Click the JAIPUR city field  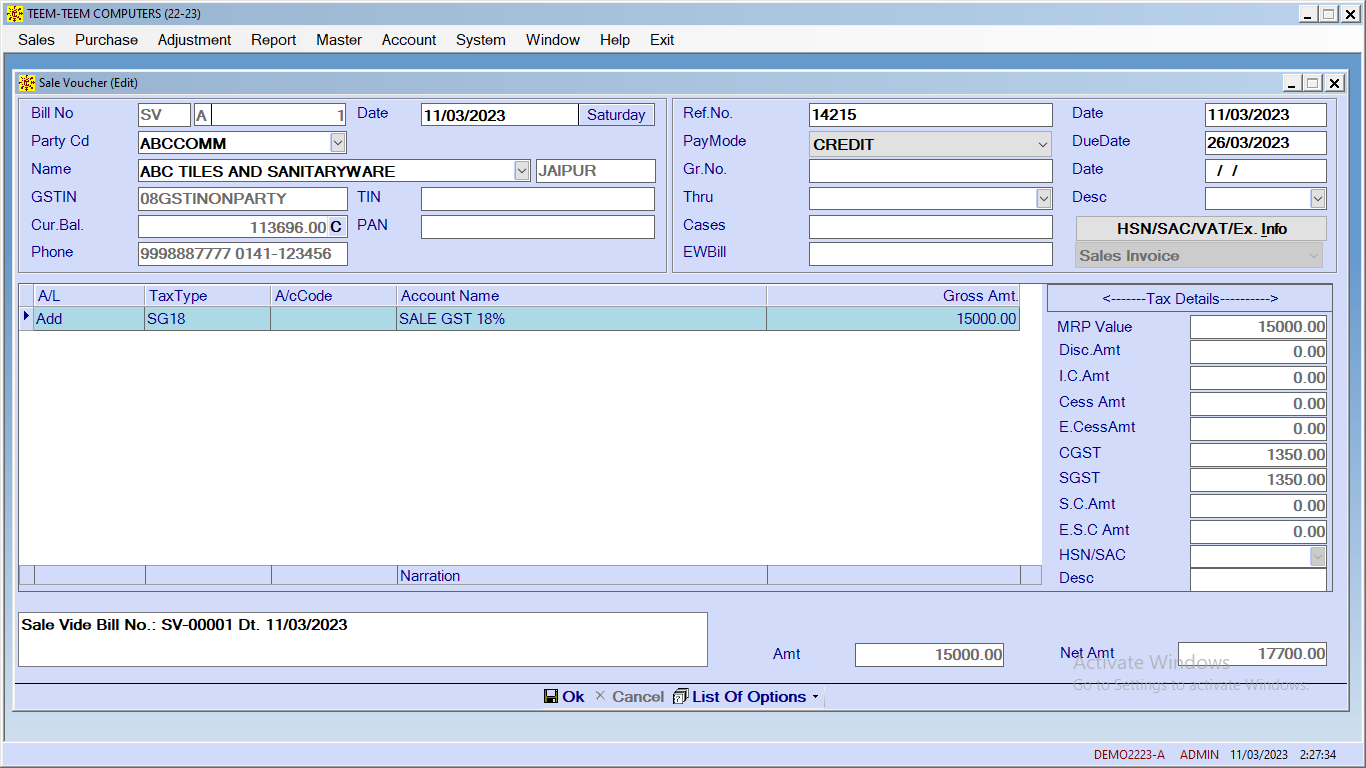[x=596, y=171]
